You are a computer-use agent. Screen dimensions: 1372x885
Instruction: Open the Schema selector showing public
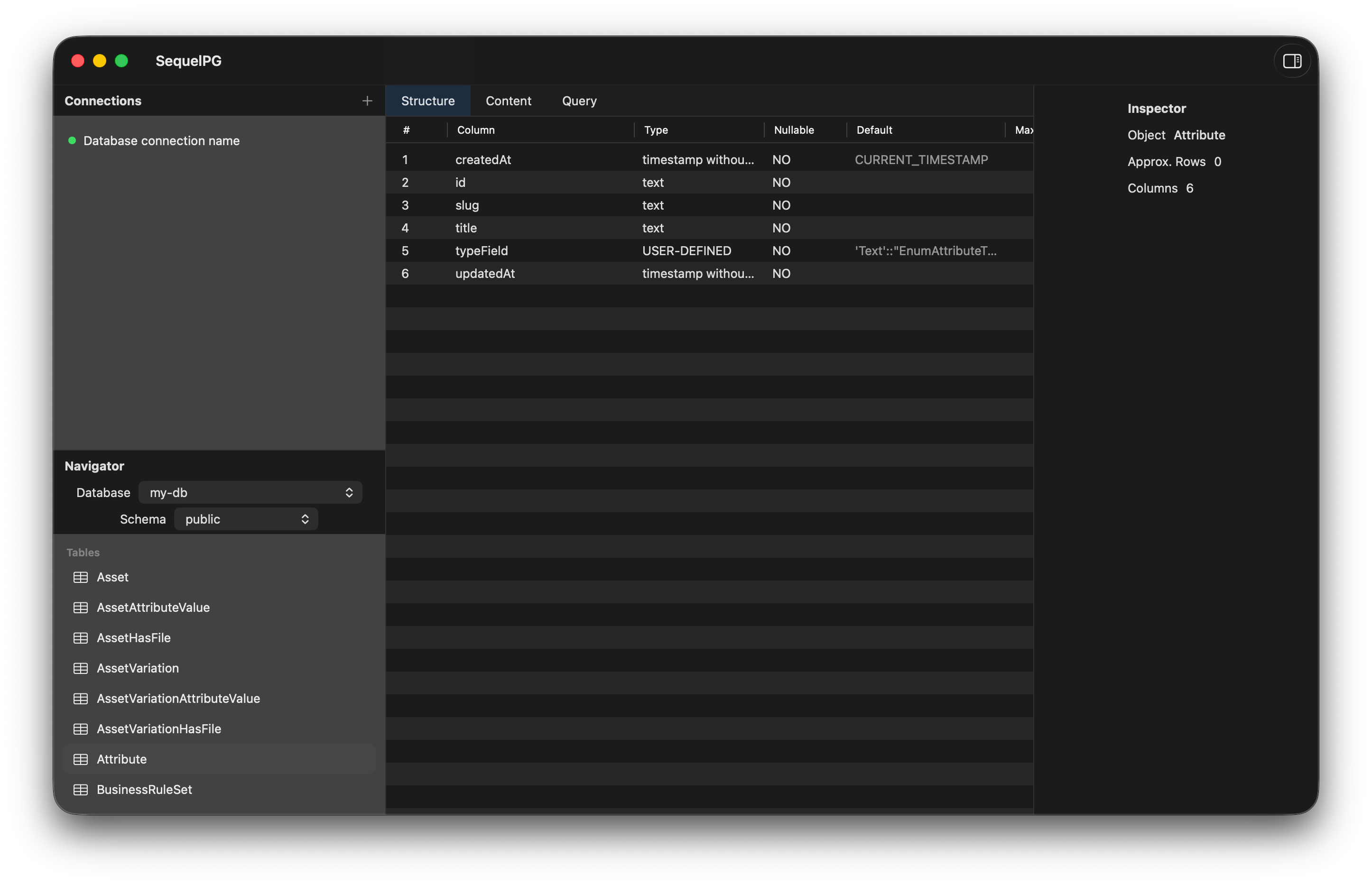(246, 519)
